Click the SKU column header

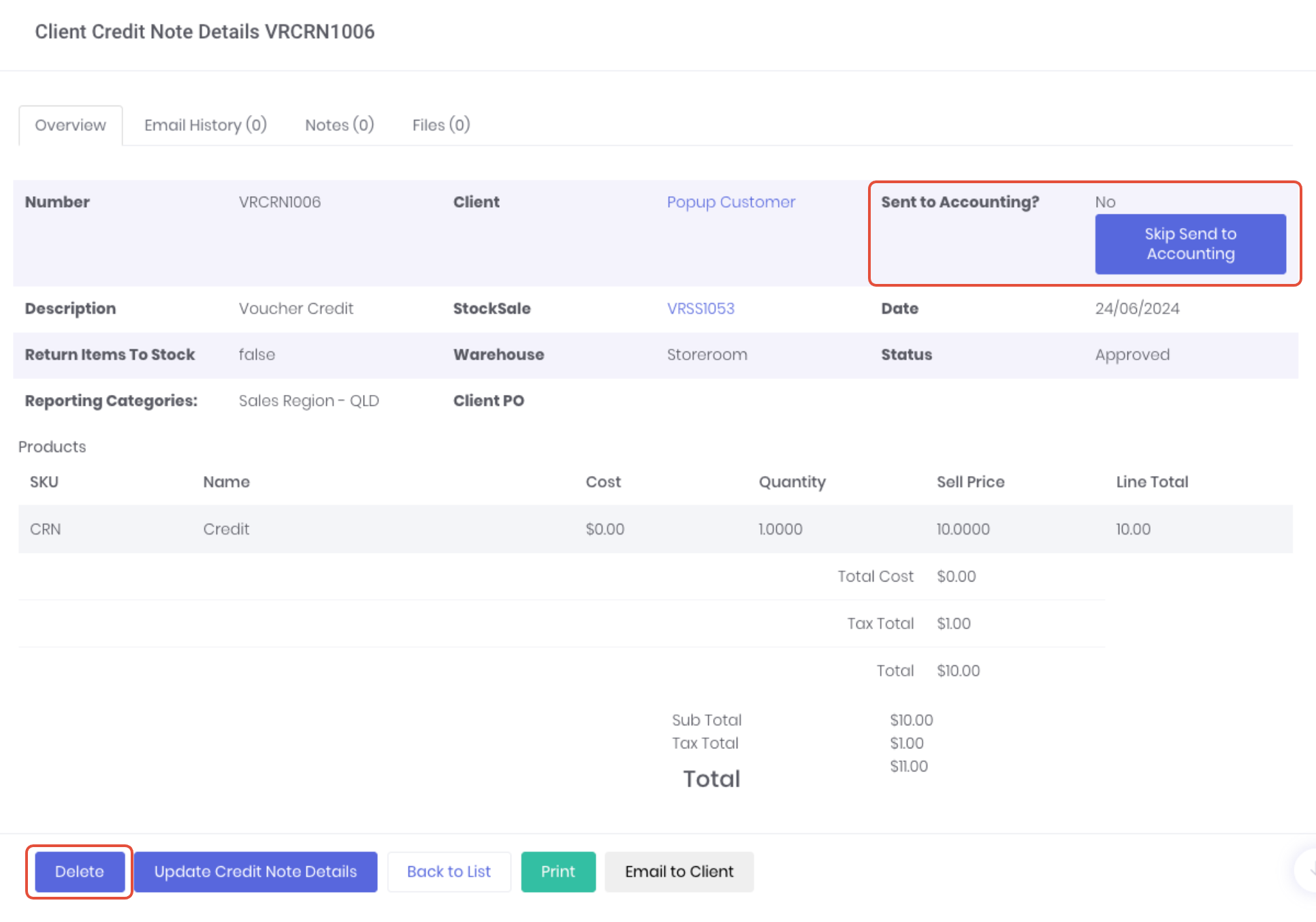click(x=44, y=482)
